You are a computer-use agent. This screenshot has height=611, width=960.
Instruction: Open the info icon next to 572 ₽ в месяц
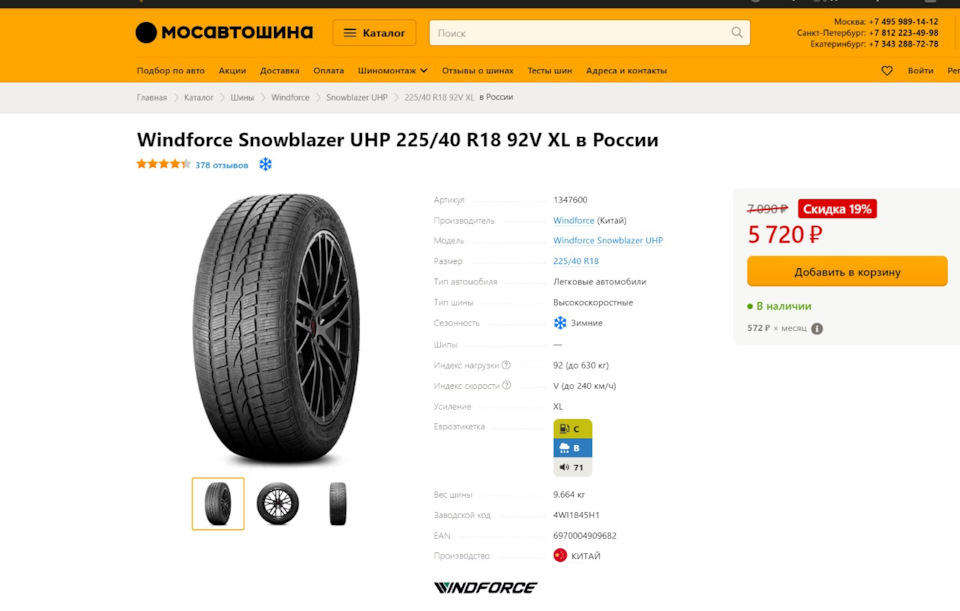(x=817, y=327)
